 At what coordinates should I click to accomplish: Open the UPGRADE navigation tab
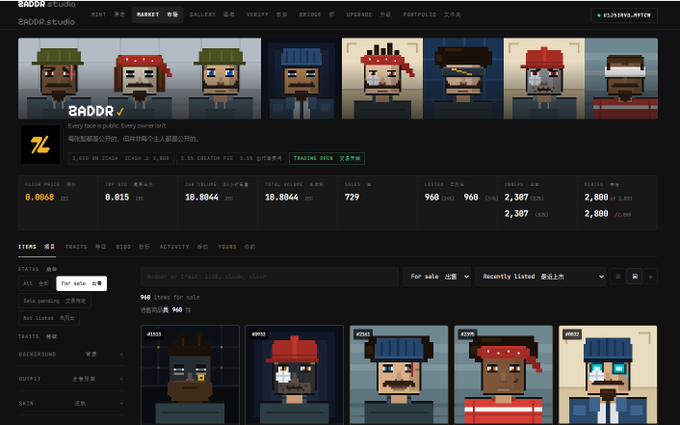click(368, 14)
